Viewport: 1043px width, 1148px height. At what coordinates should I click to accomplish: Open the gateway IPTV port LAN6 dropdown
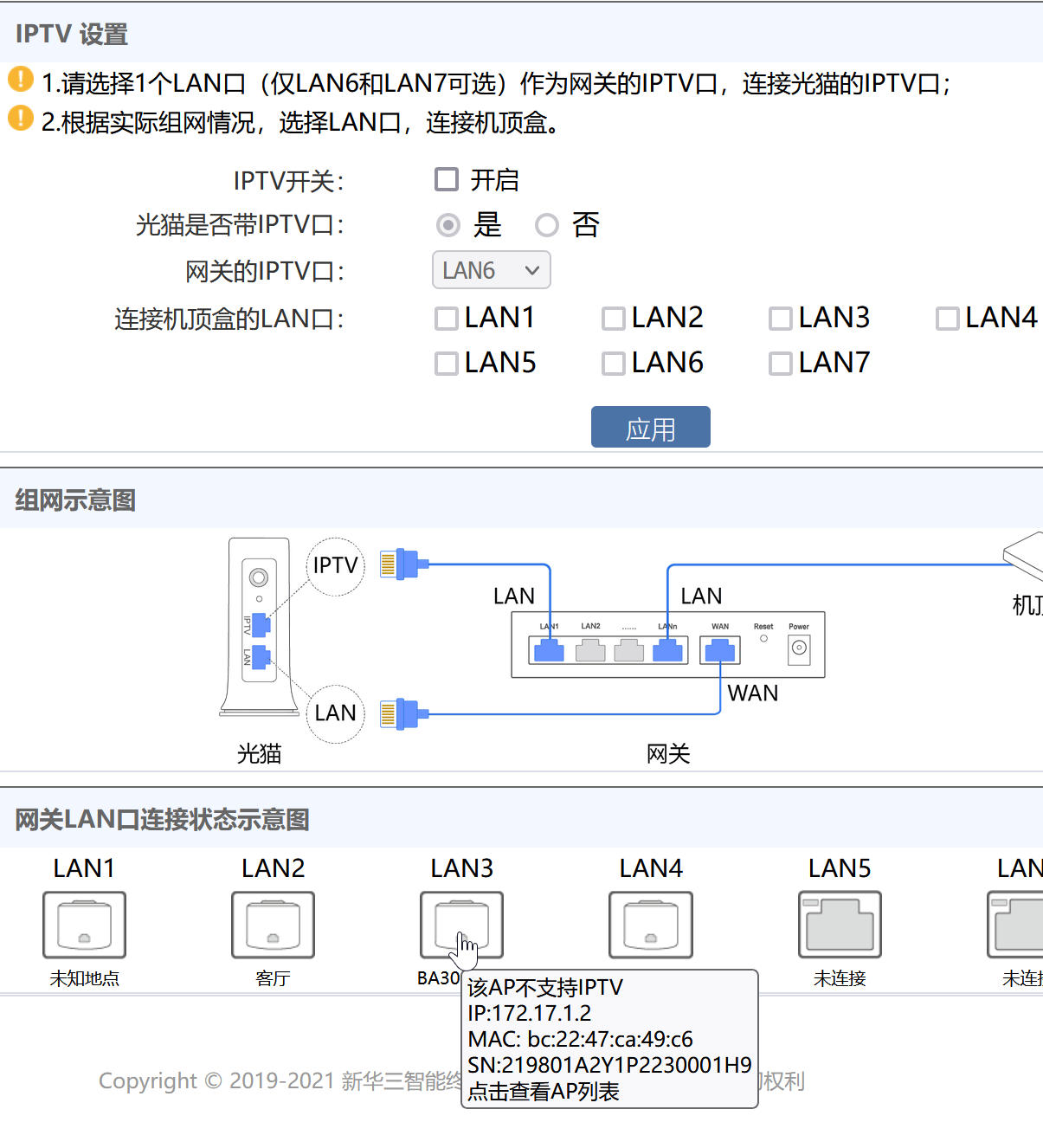492,270
